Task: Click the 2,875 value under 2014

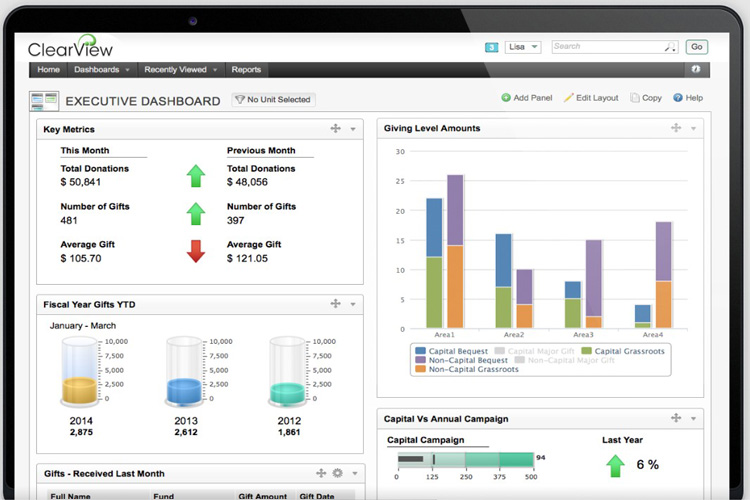Action: coord(81,432)
